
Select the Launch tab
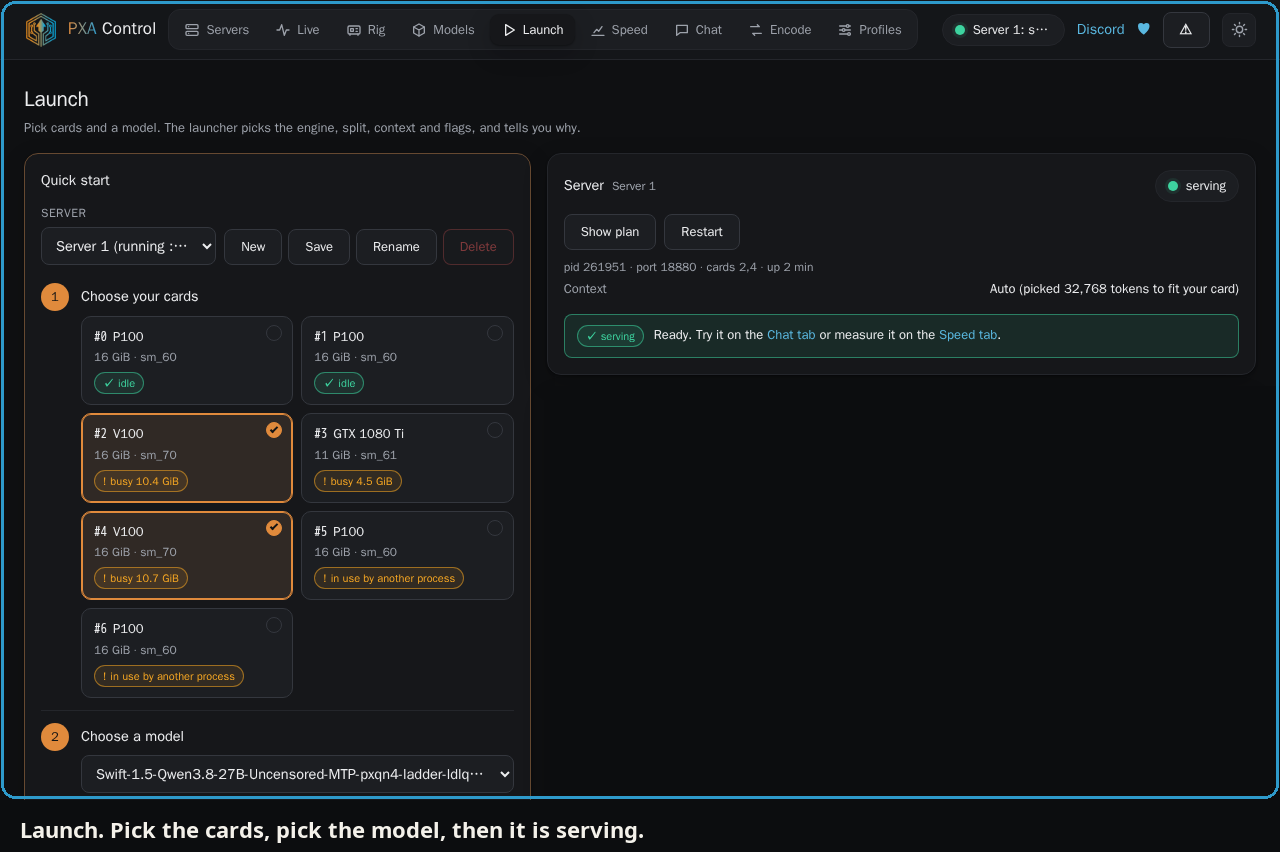point(533,30)
